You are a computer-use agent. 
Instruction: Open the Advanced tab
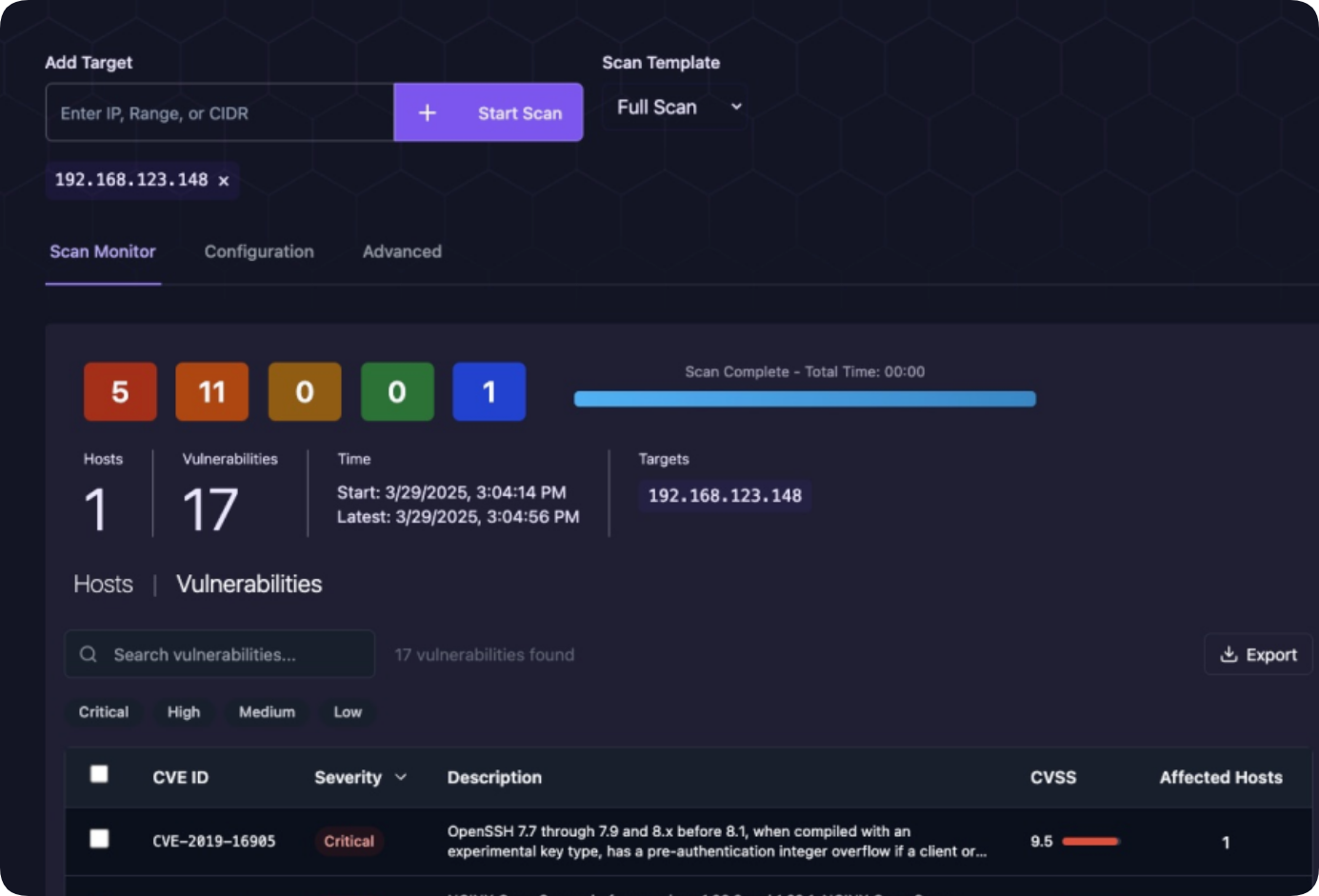[x=402, y=251]
